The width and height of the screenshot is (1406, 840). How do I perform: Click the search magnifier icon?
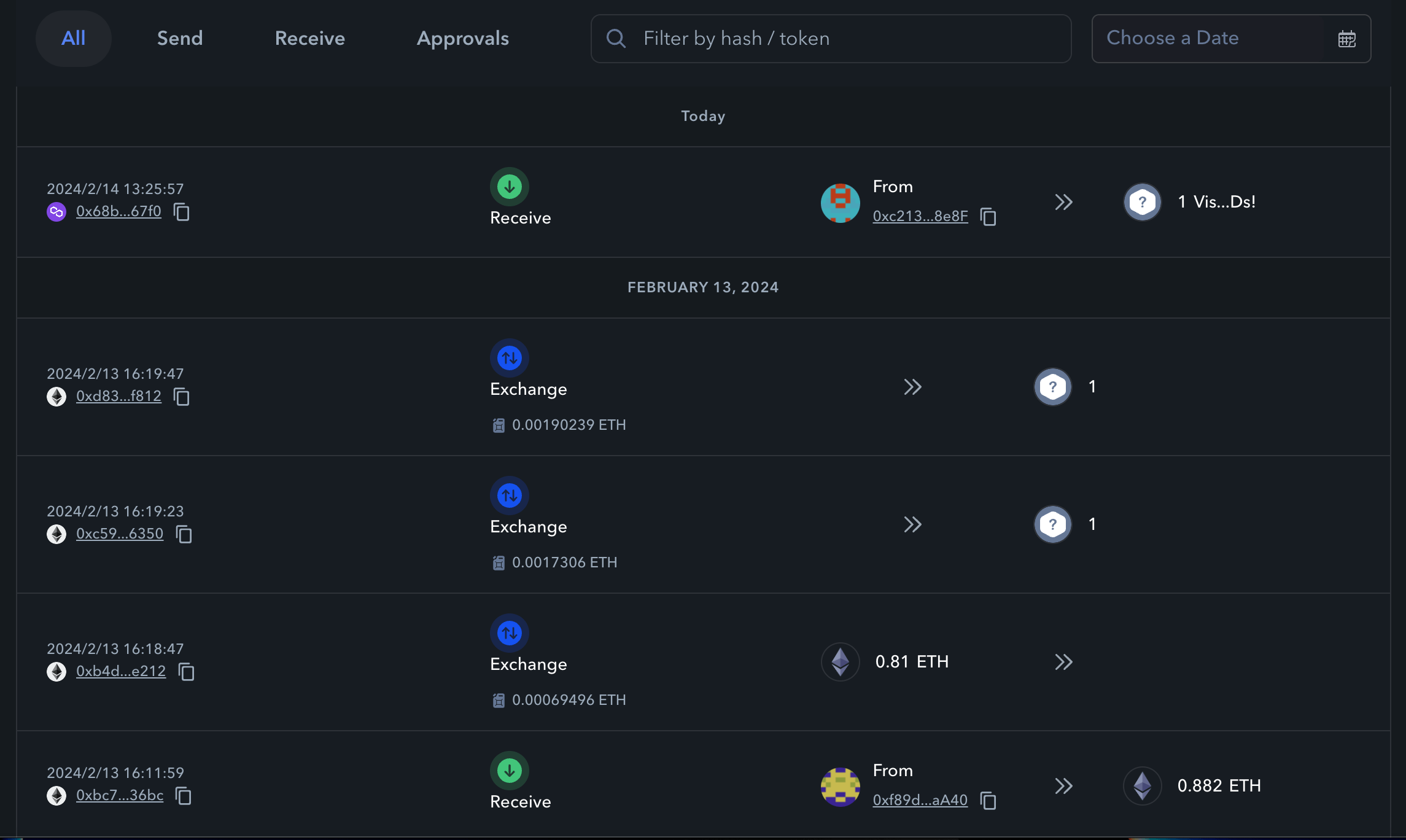point(616,38)
